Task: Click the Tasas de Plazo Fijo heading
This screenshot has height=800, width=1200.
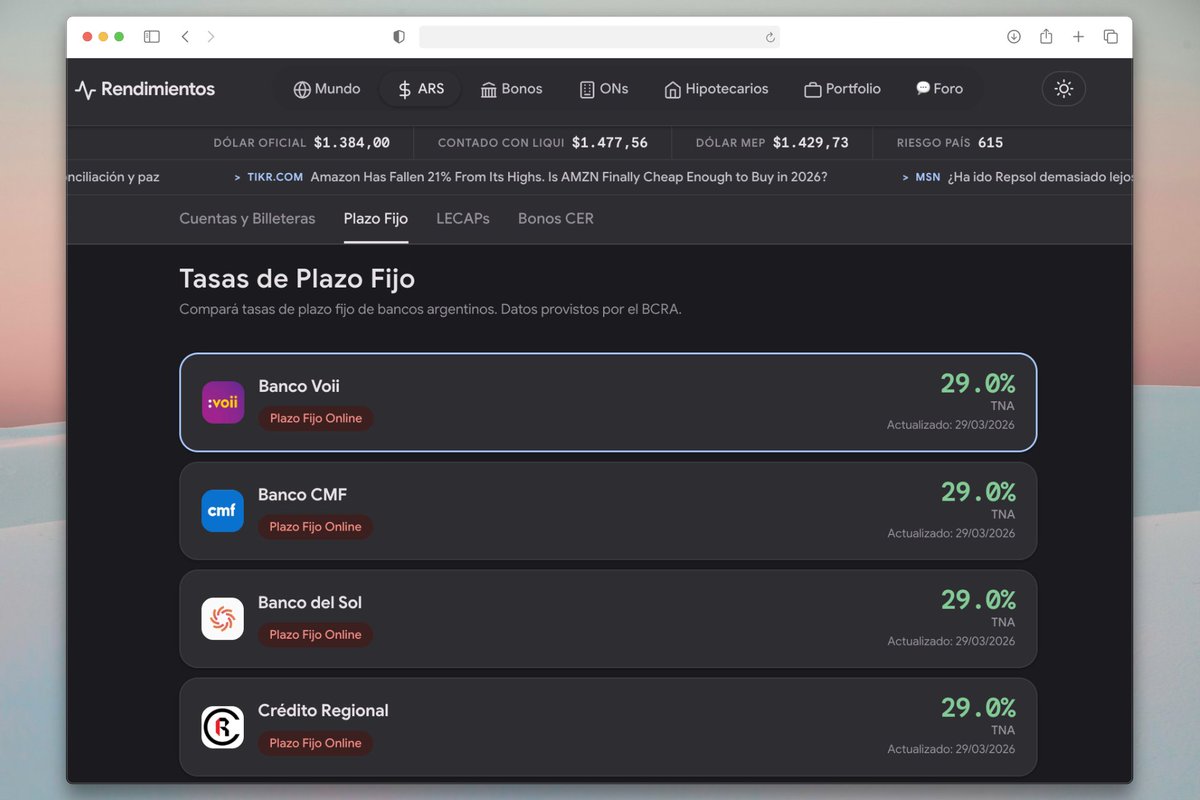Action: tap(297, 278)
